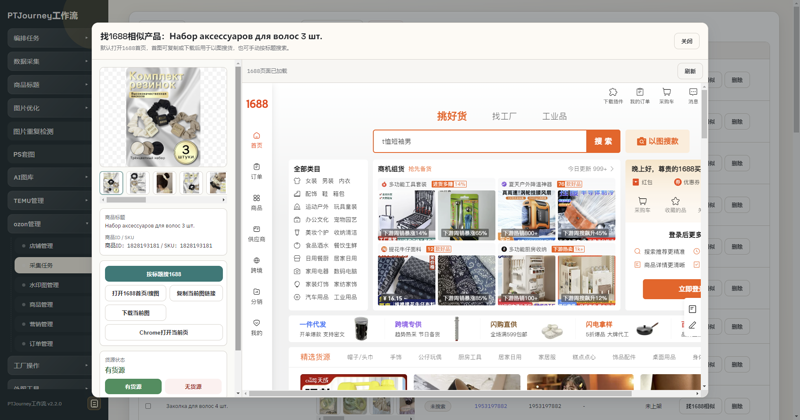
Task: Select the 汽车用品 category icon
Action: (297, 297)
